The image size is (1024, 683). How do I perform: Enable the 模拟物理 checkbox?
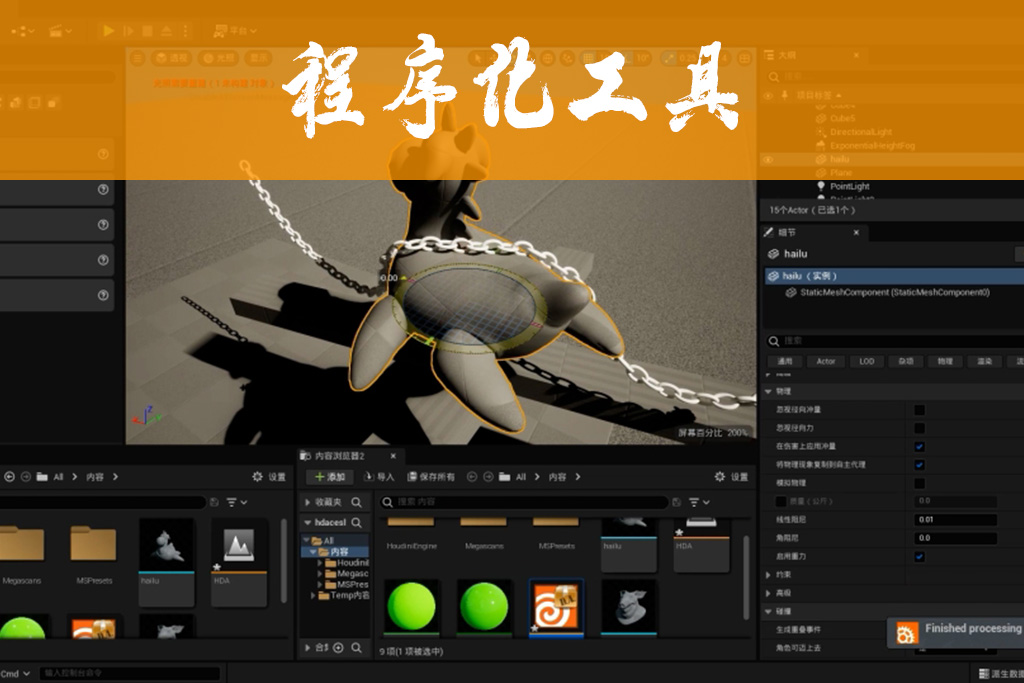920,483
